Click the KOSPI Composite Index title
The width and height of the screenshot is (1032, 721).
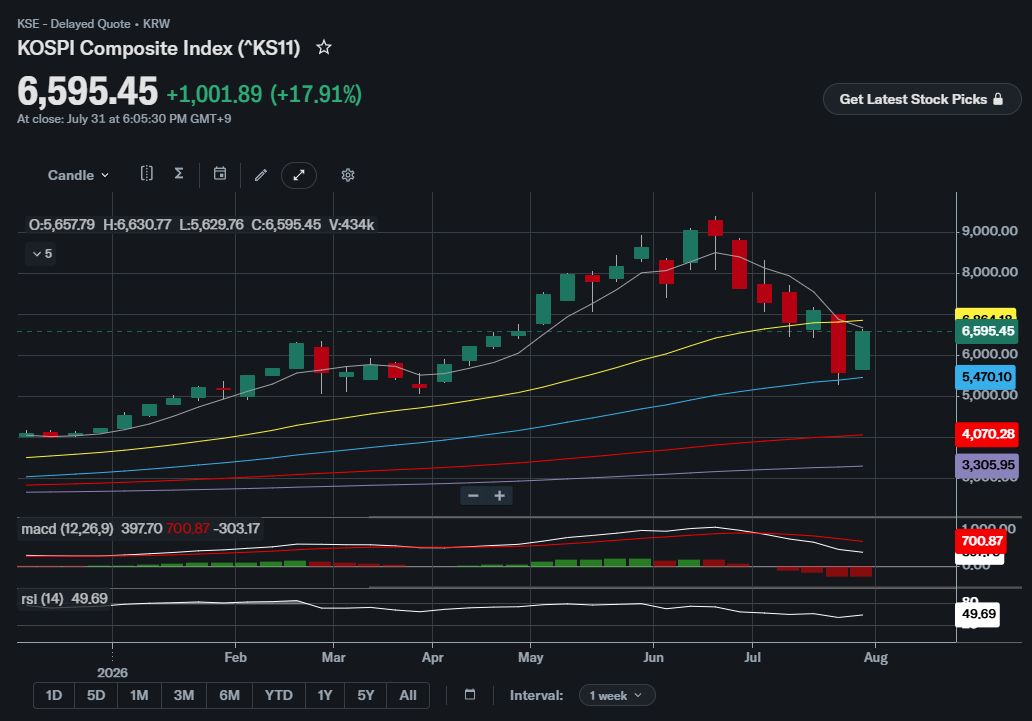tap(159, 48)
